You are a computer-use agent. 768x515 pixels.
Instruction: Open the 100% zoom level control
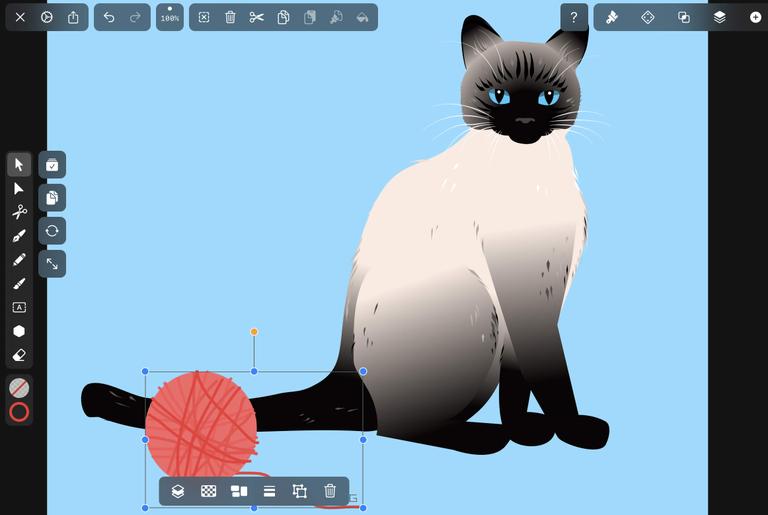click(169, 18)
